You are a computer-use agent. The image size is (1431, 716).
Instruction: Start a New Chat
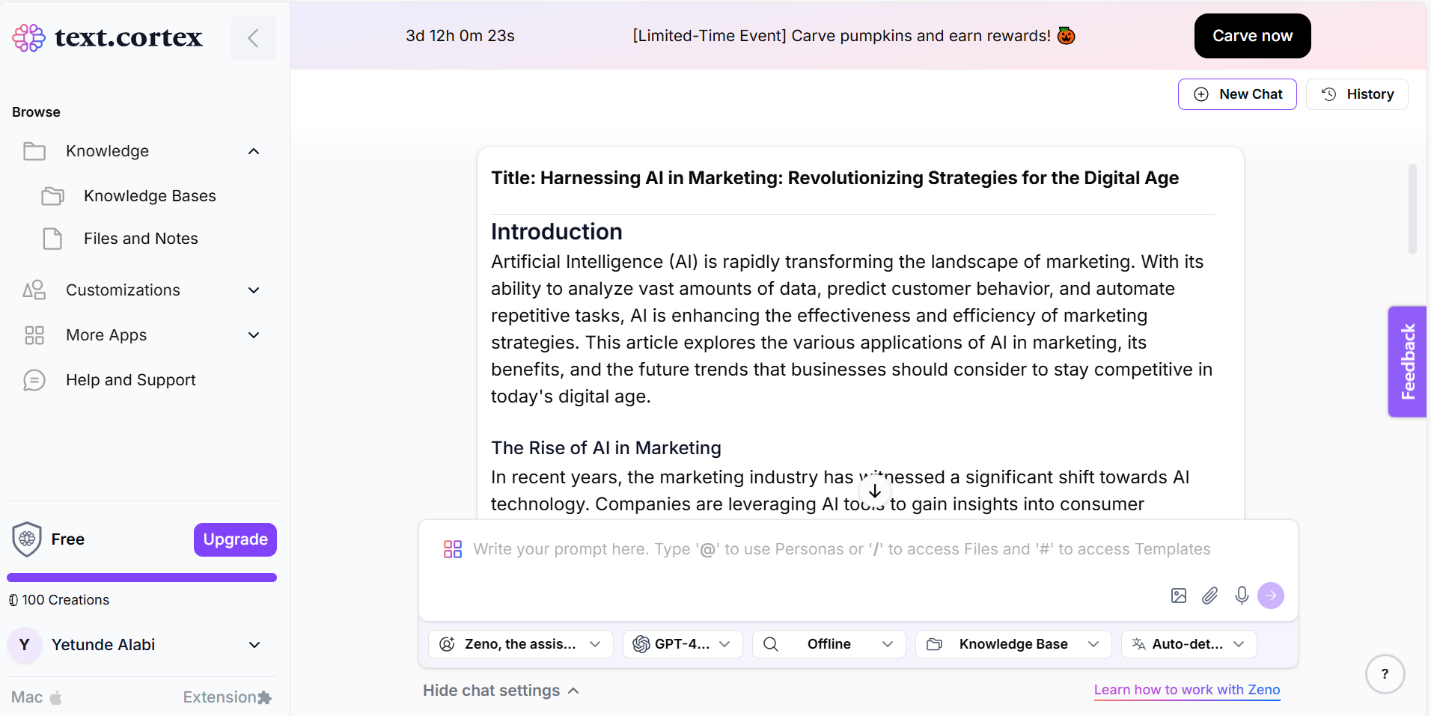[1237, 94]
